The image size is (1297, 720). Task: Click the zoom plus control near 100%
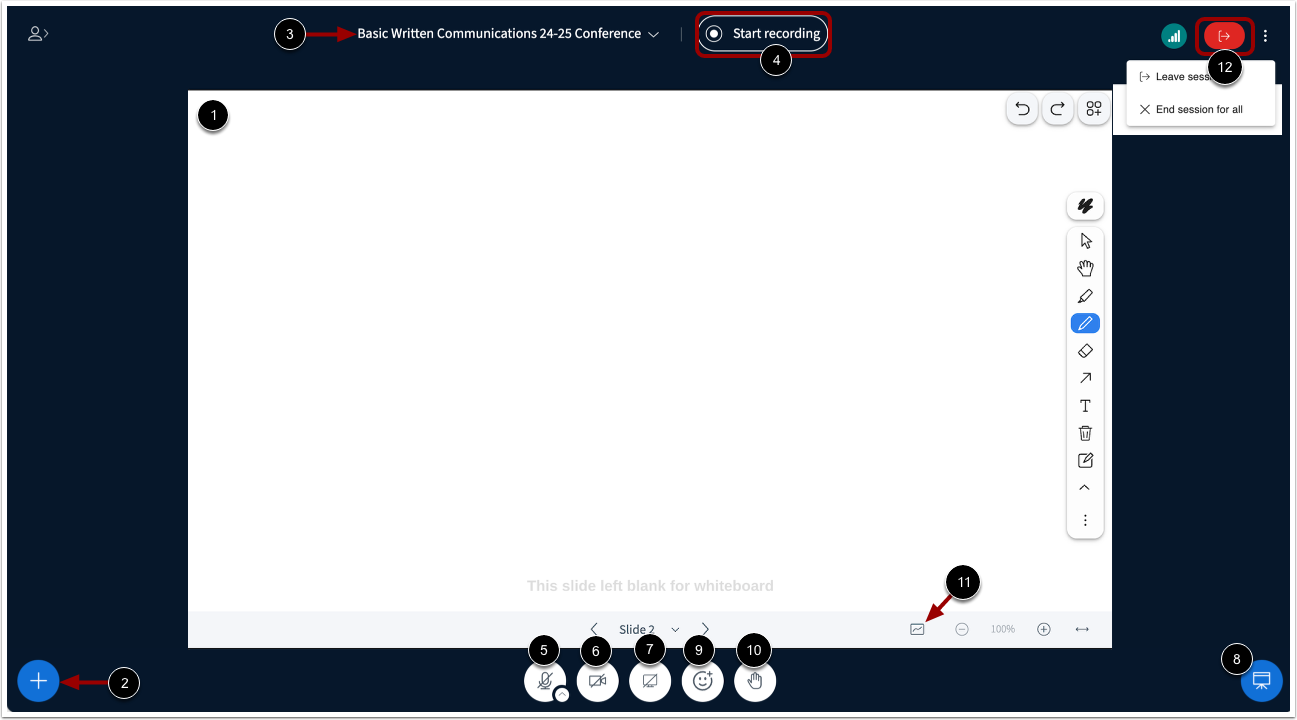tap(1043, 629)
